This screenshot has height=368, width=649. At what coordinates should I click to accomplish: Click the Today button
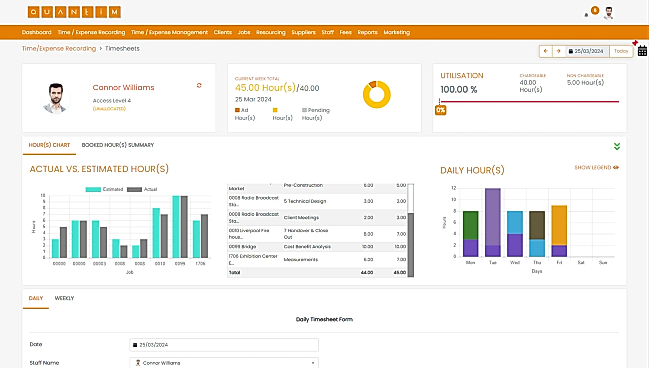tap(621, 51)
